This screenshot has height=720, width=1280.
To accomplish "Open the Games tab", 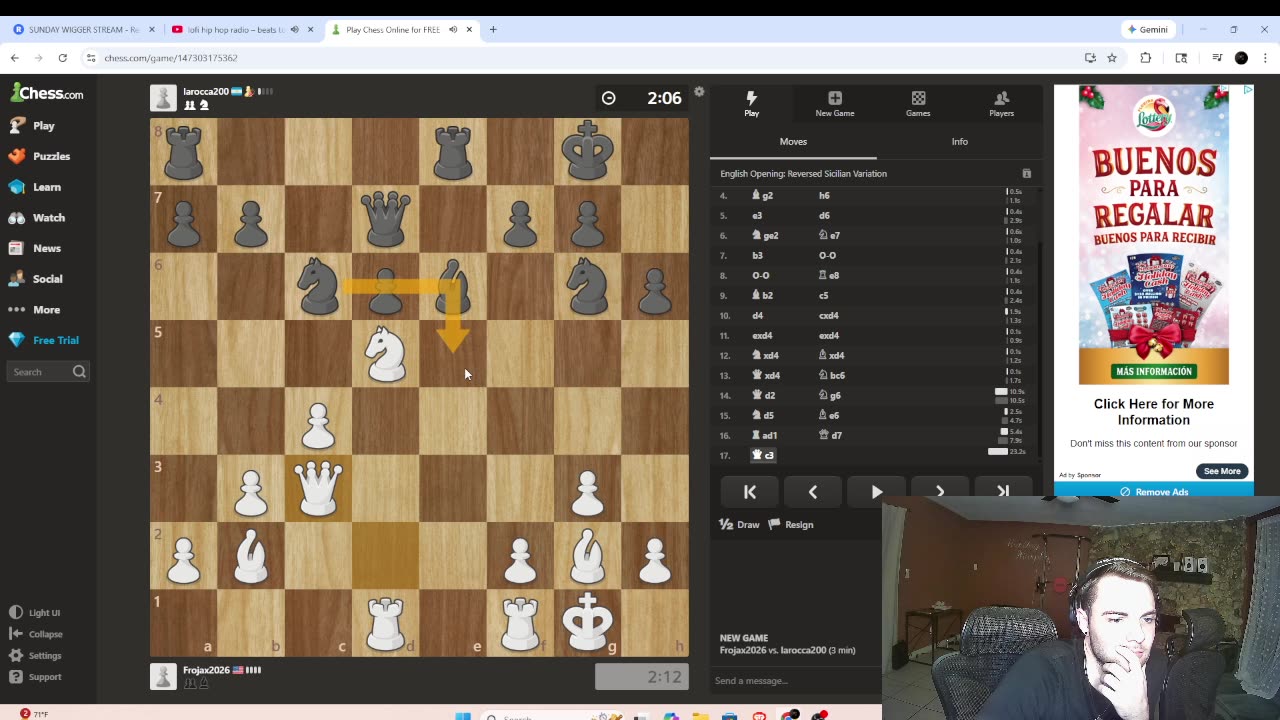I will [x=918, y=103].
